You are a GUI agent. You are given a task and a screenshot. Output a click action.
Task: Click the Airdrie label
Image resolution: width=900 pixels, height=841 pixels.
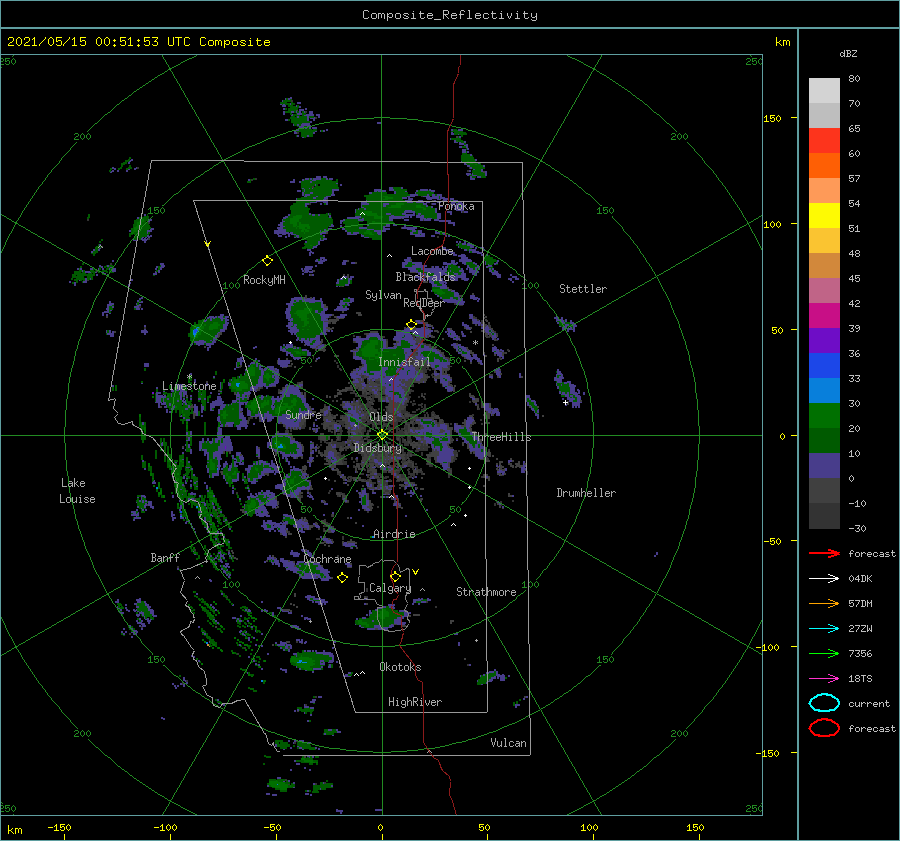pyautogui.click(x=394, y=534)
